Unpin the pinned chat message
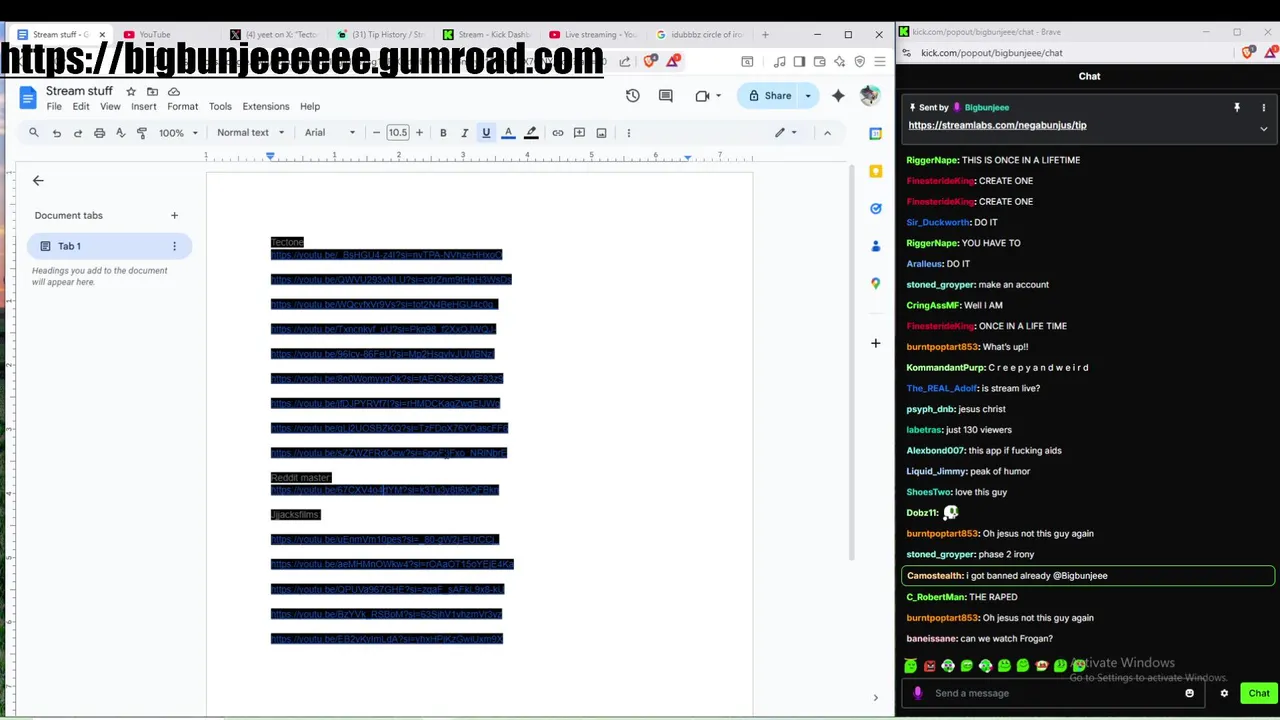Screen dimensions: 1280x720 click(x=1236, y=107)
